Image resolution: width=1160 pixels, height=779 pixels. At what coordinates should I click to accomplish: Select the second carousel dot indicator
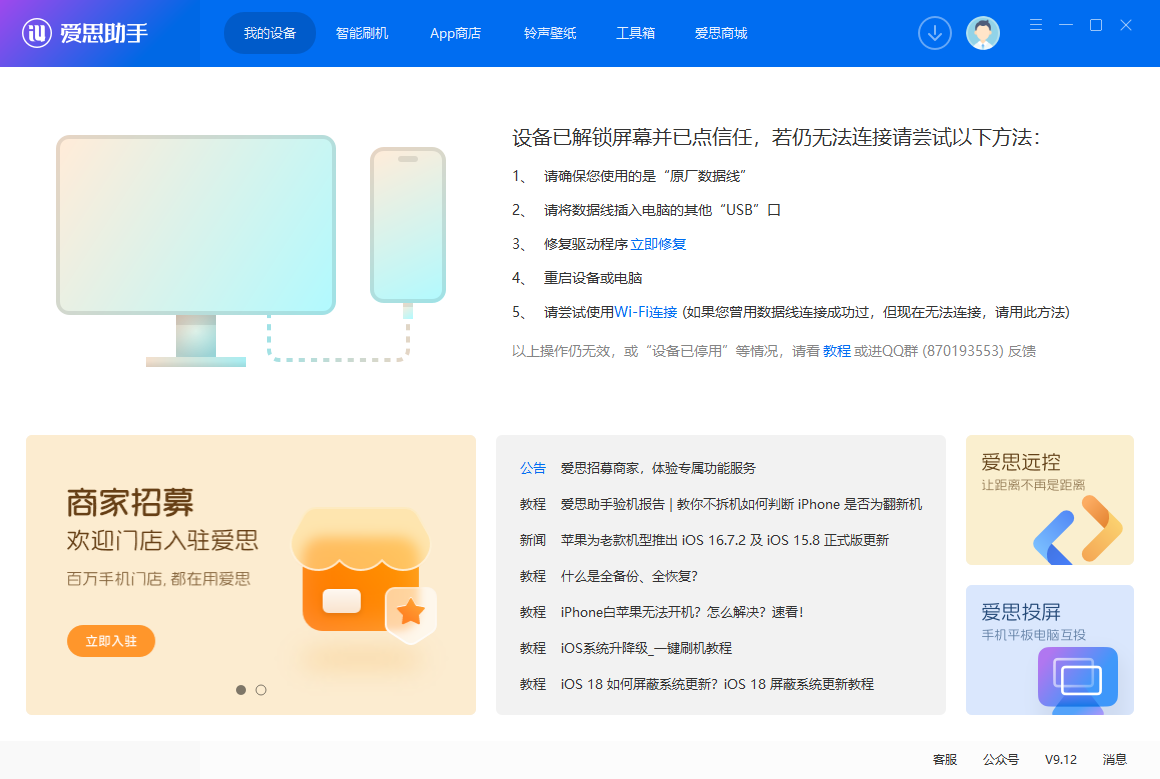coord(261,689)
